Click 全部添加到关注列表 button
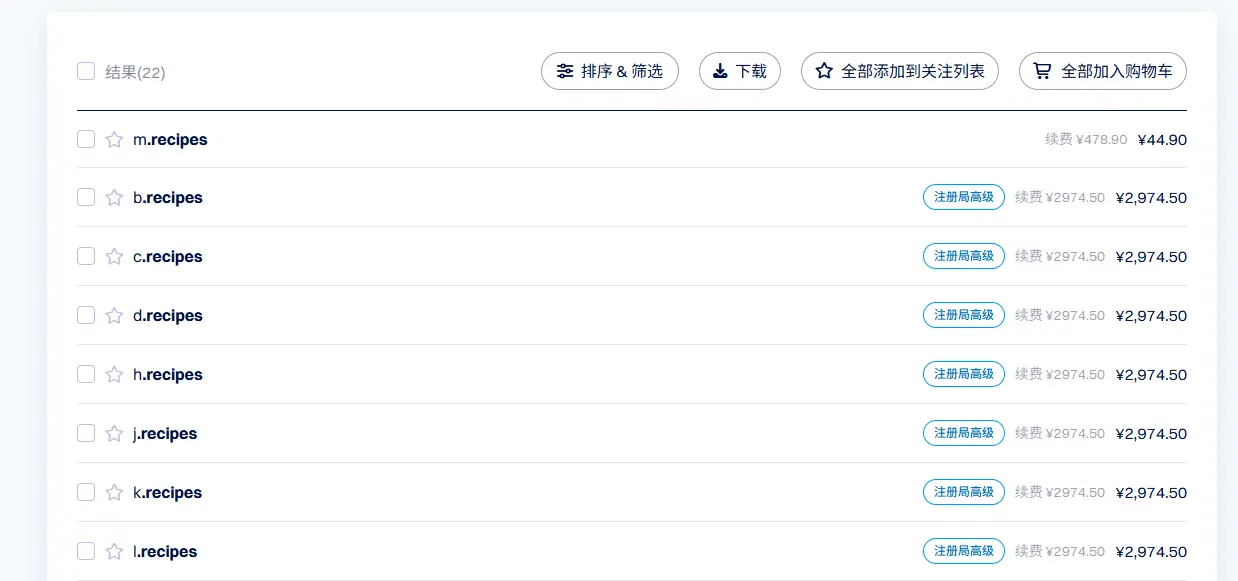The width and height of the screenshot is (1238, 581). [x=900, y=71]
